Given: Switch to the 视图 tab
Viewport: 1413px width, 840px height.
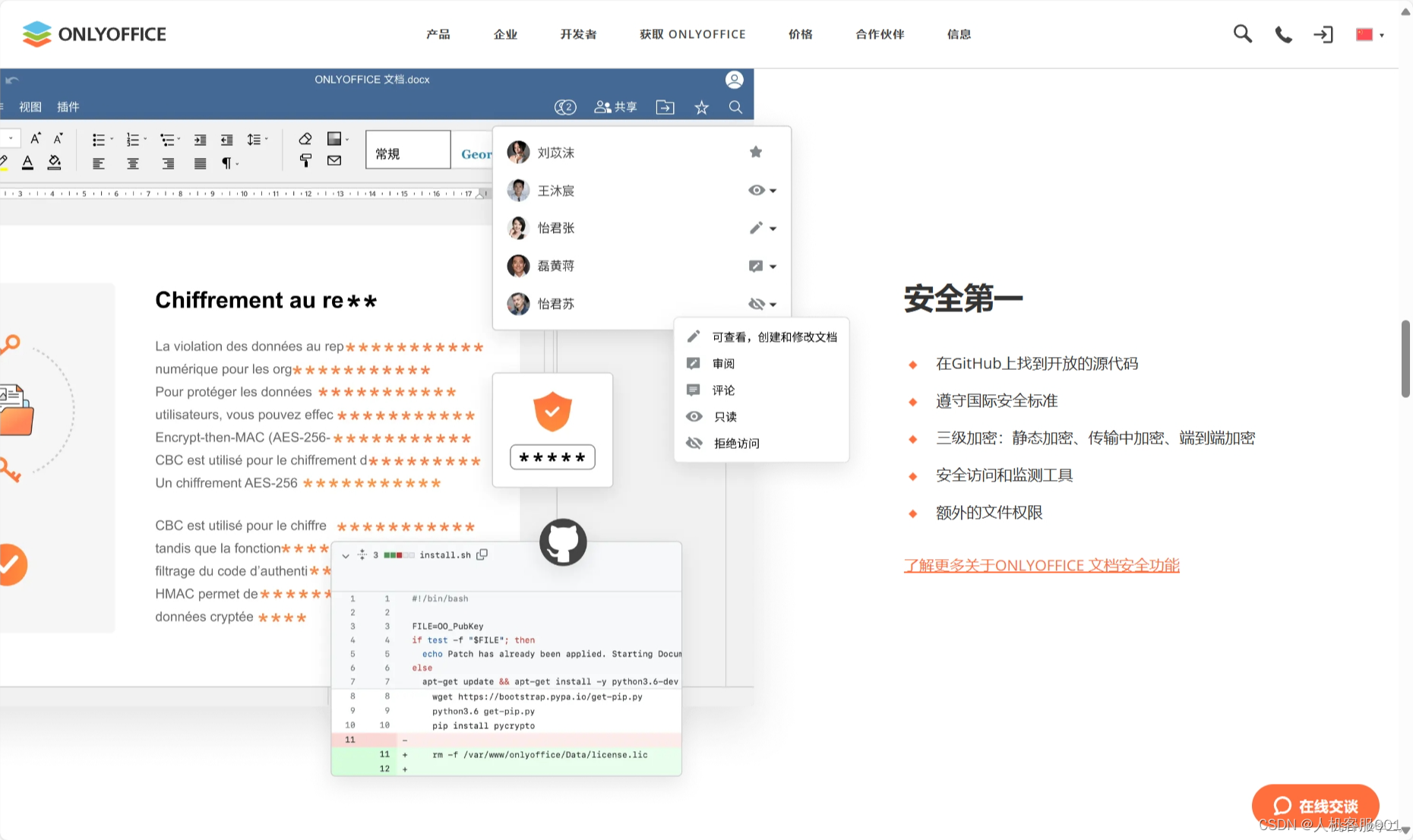Looking at the screenshot, I should pos(30,107).
